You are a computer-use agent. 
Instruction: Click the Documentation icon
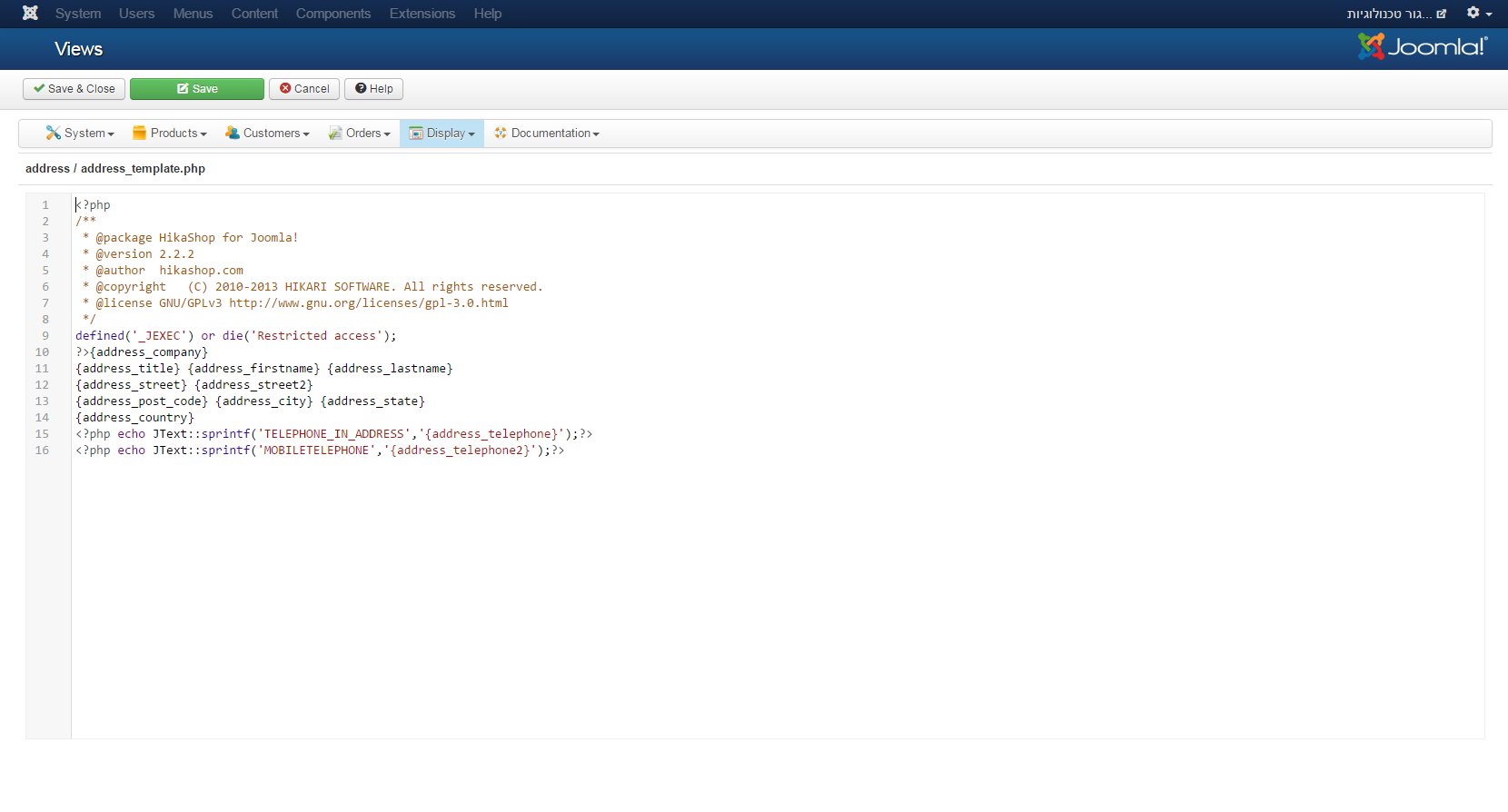coord(501,133)
